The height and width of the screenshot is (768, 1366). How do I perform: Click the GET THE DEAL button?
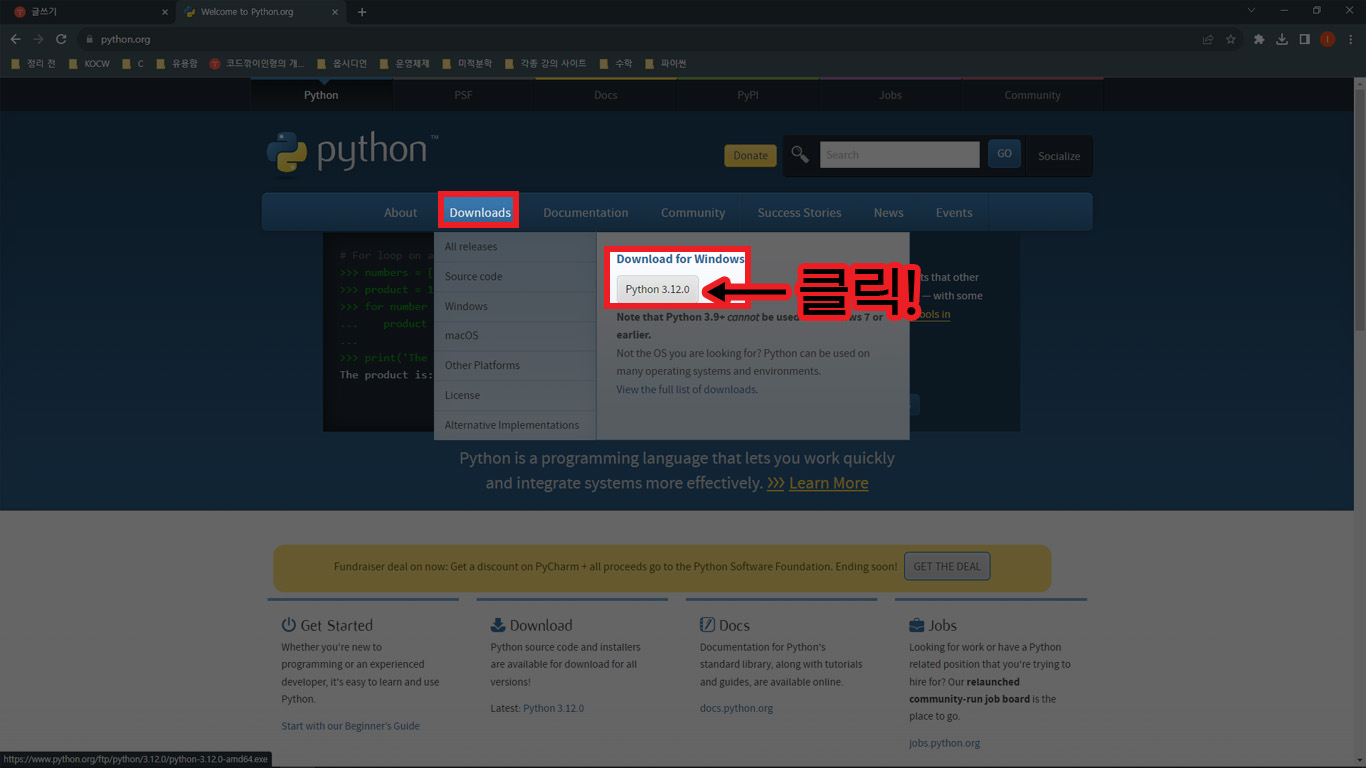click(947, 566)
